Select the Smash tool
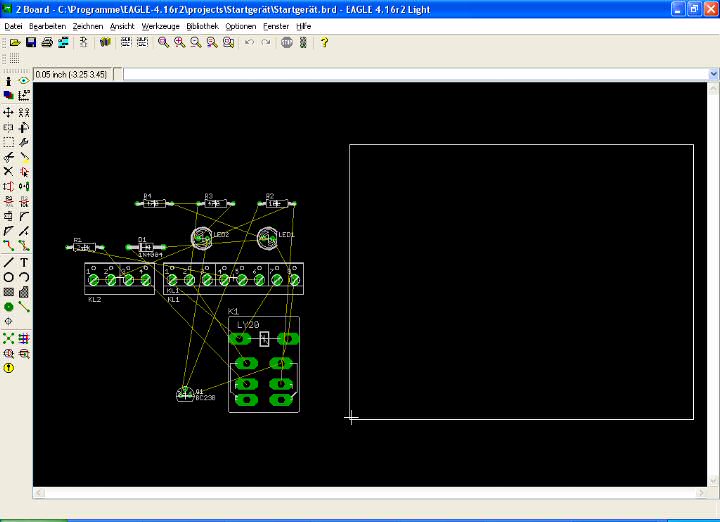Viewport: 720px width, 522px height. (8, 216)
